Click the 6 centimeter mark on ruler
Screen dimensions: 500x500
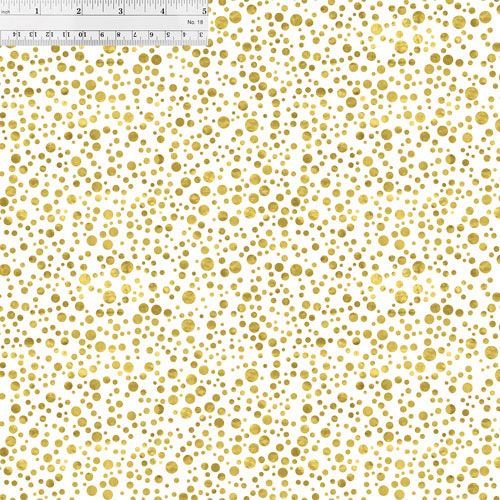(151, 34)
